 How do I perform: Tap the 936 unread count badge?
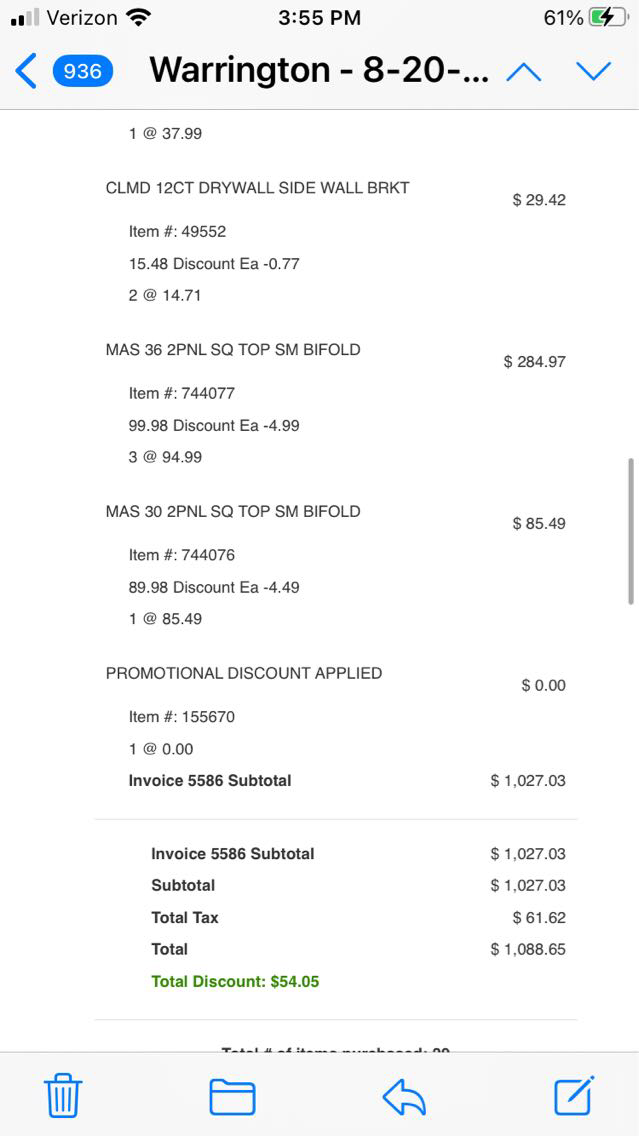83,71
